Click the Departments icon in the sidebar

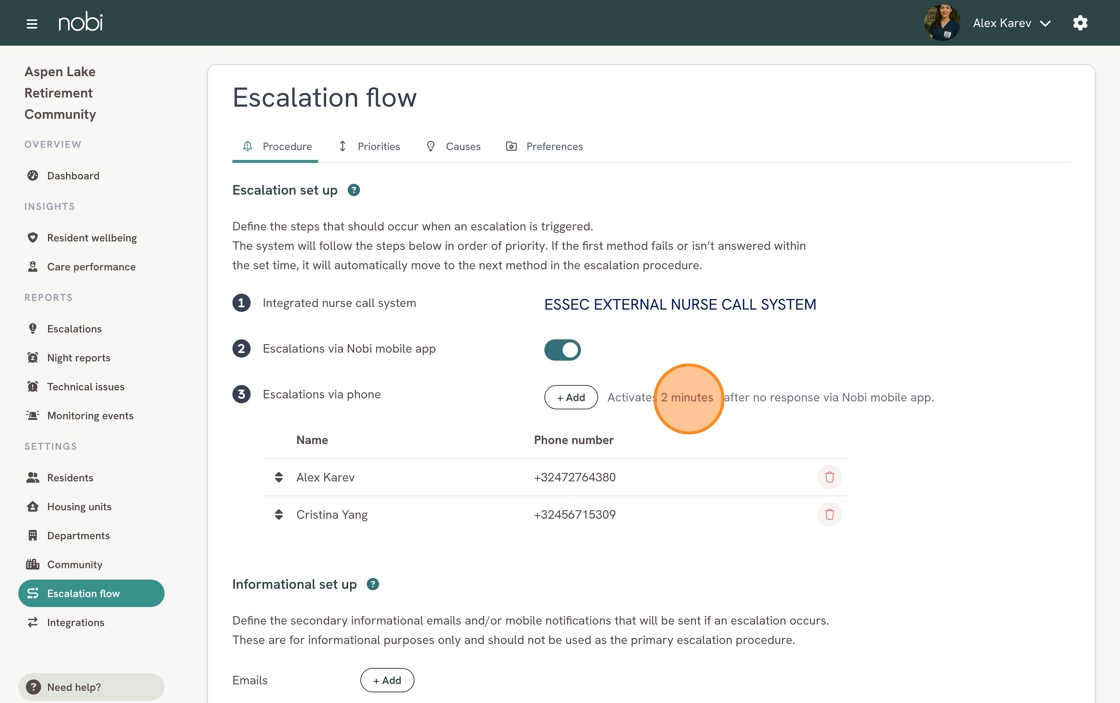(32, 535)
